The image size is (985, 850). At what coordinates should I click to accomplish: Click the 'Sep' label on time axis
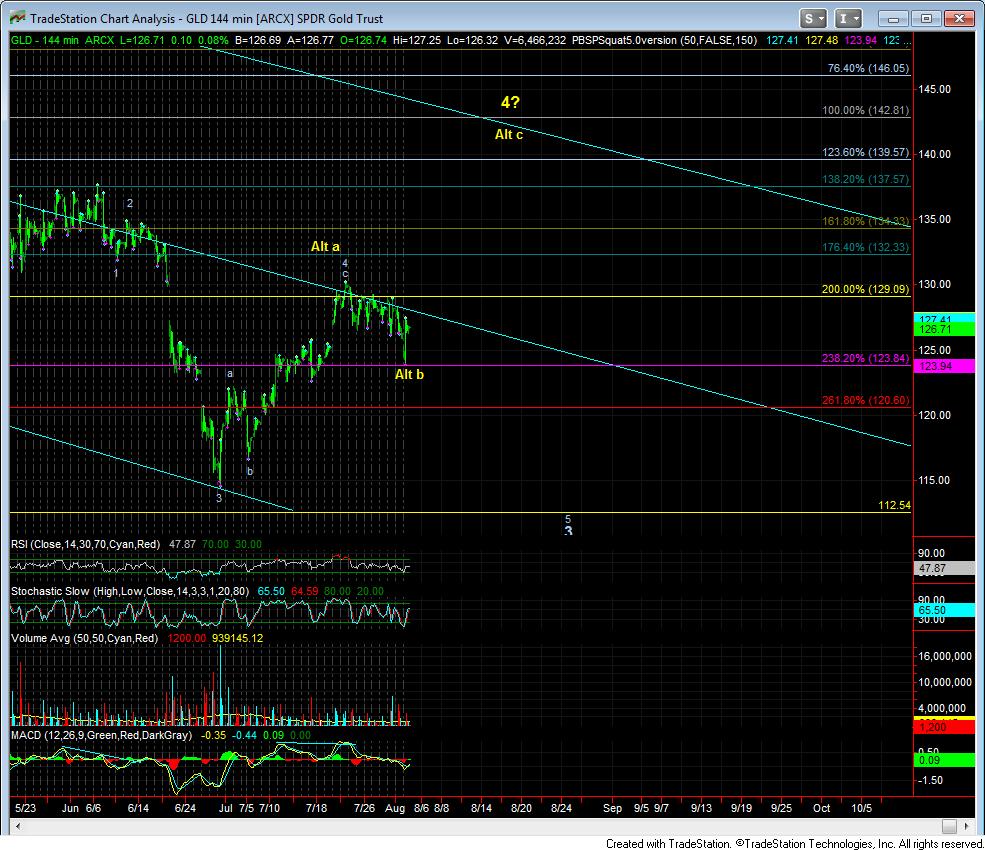[x=612, y=808]
